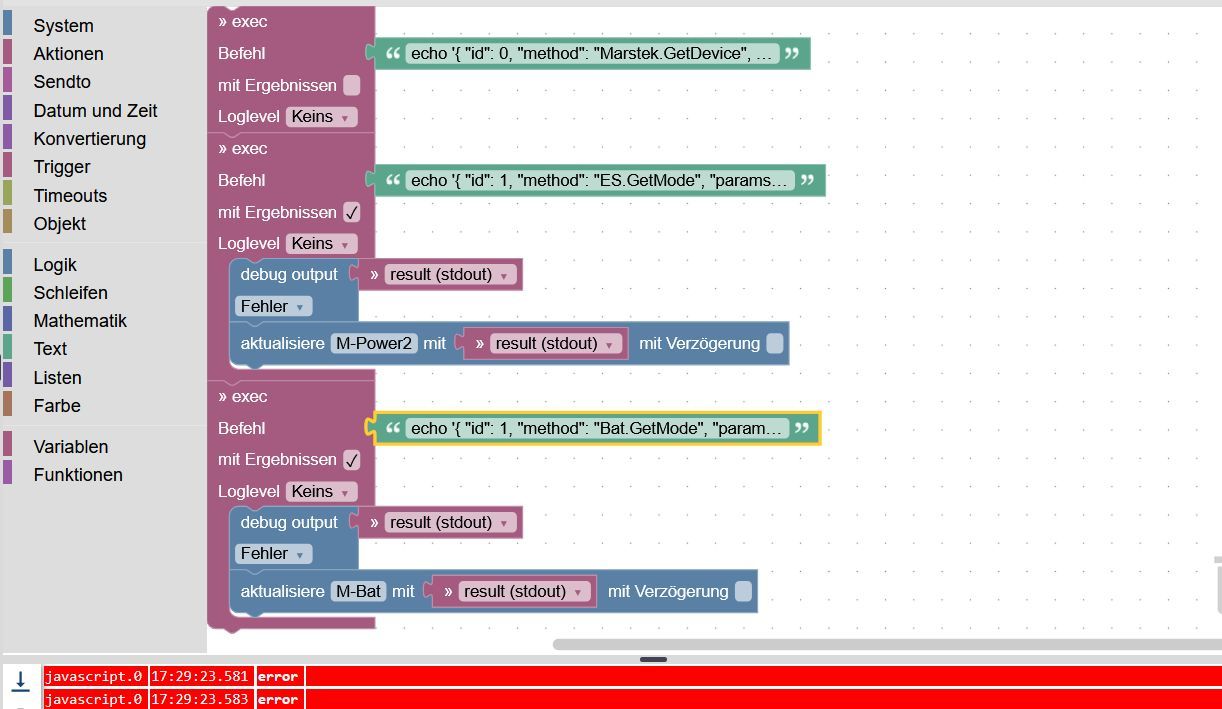
Task: Open the Loglevel Keins dropdown of first exec
Action: tap(321, 116)
